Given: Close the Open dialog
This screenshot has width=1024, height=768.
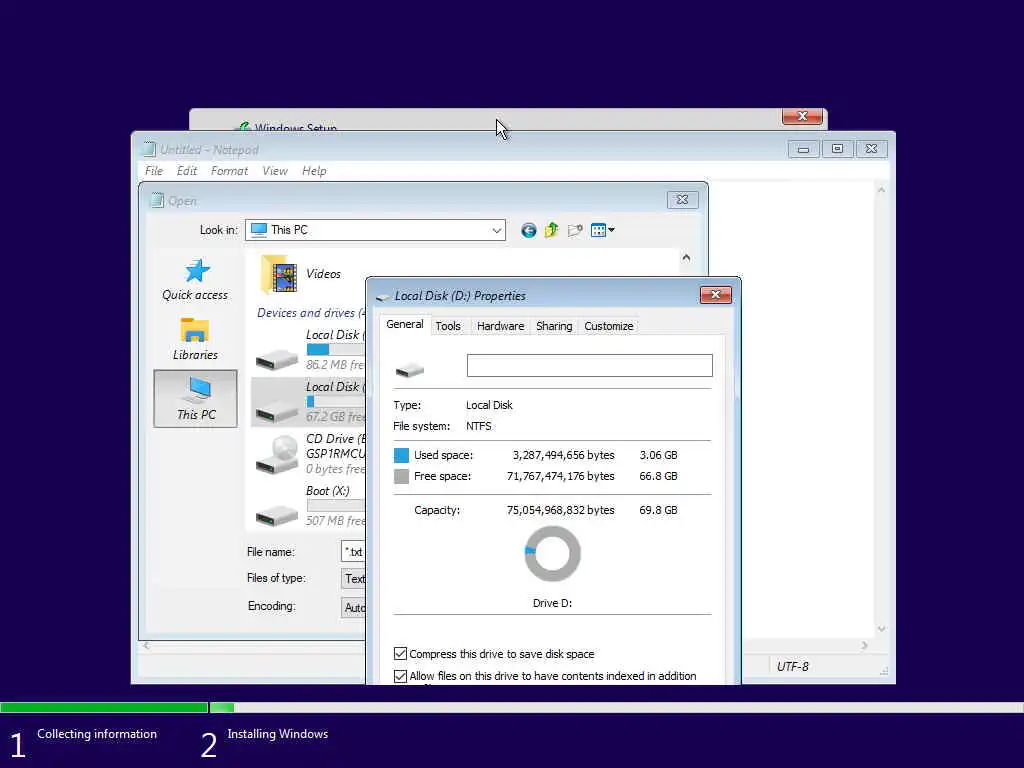Looking at the screenshot, I should coord(682,200).
